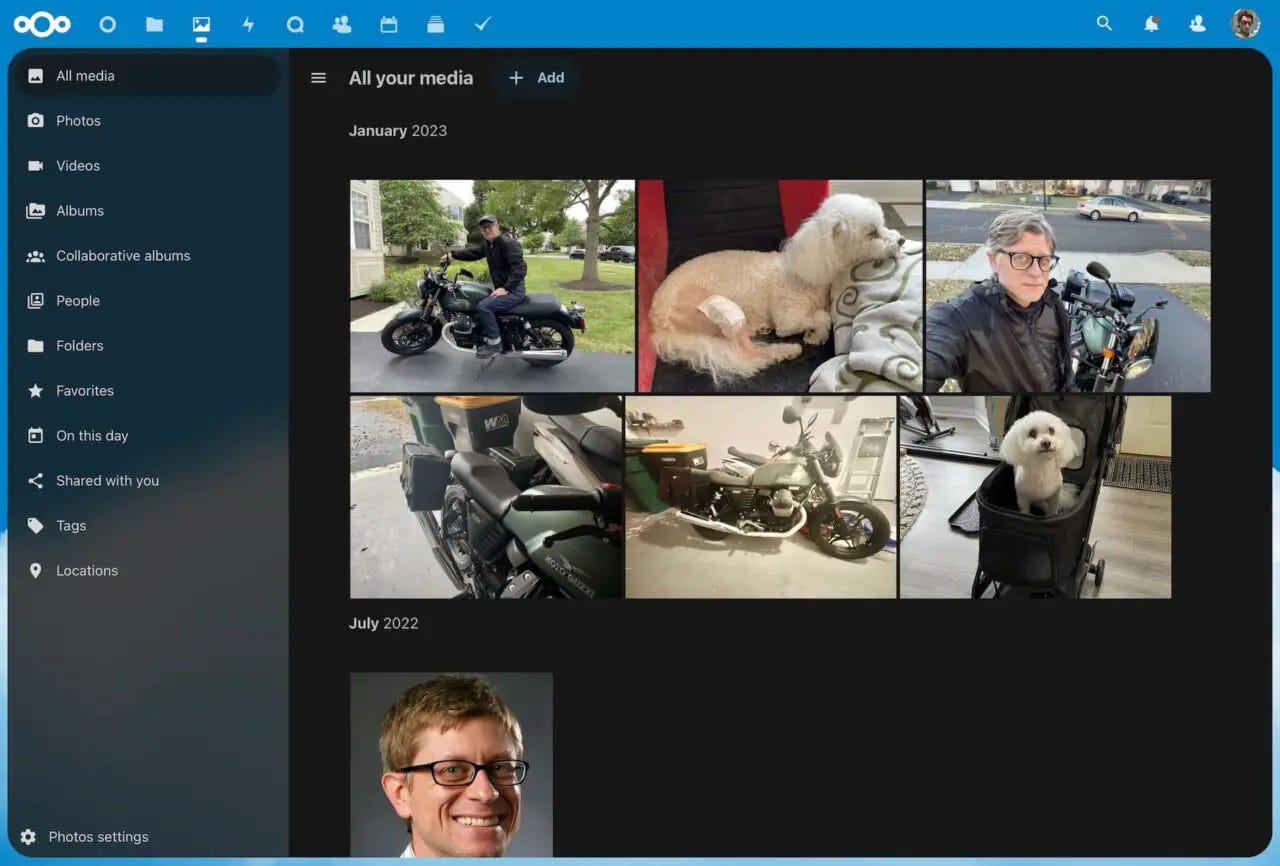Image resolution: width=1280 pixels, height=866 pixels.
Task: Open Photos settings
Action: [x=148, y=837]
